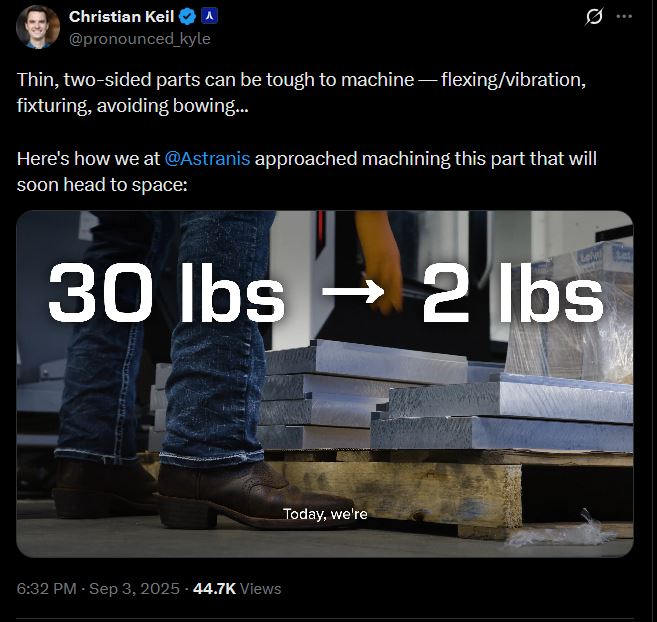Screen dimensions: 657x622
Task: Click the "2 lbs" overlay text
Action: 512,296
